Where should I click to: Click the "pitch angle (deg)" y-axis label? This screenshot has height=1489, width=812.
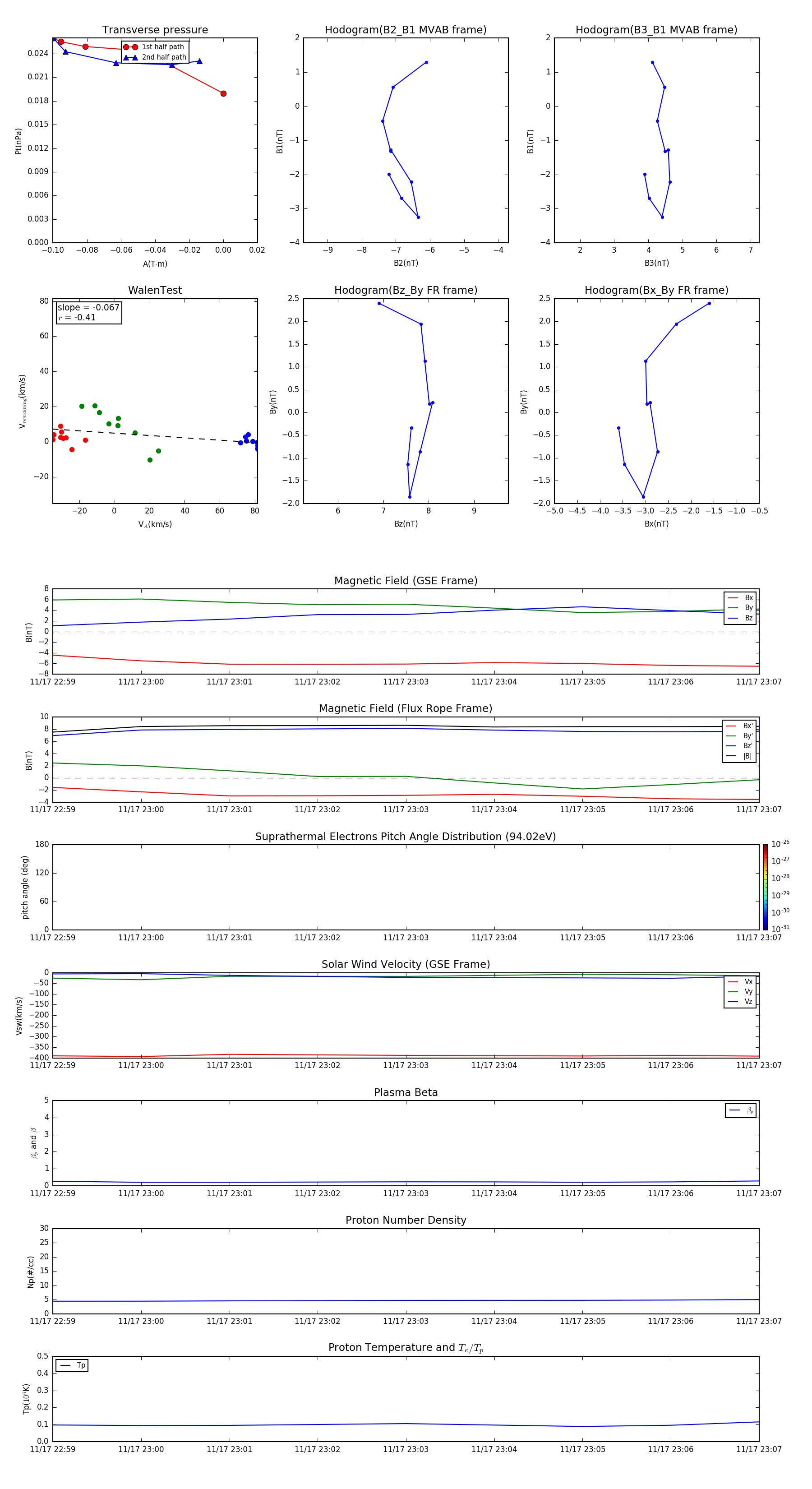25,887
